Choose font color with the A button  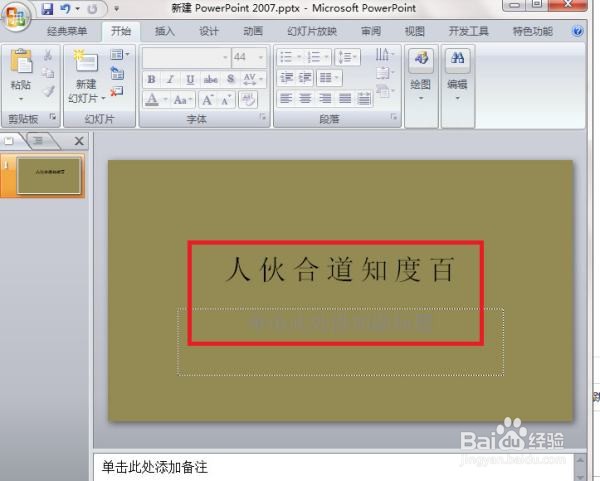point(152,99)
